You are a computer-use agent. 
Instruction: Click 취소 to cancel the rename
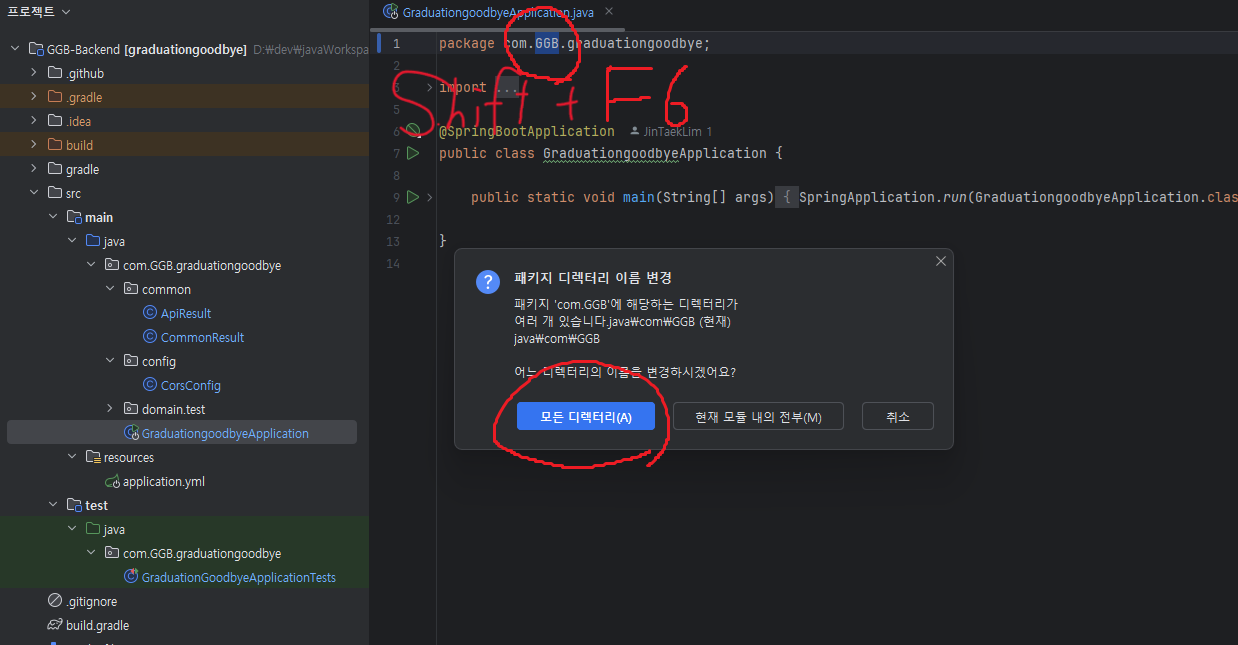click(x=897, y=416)
